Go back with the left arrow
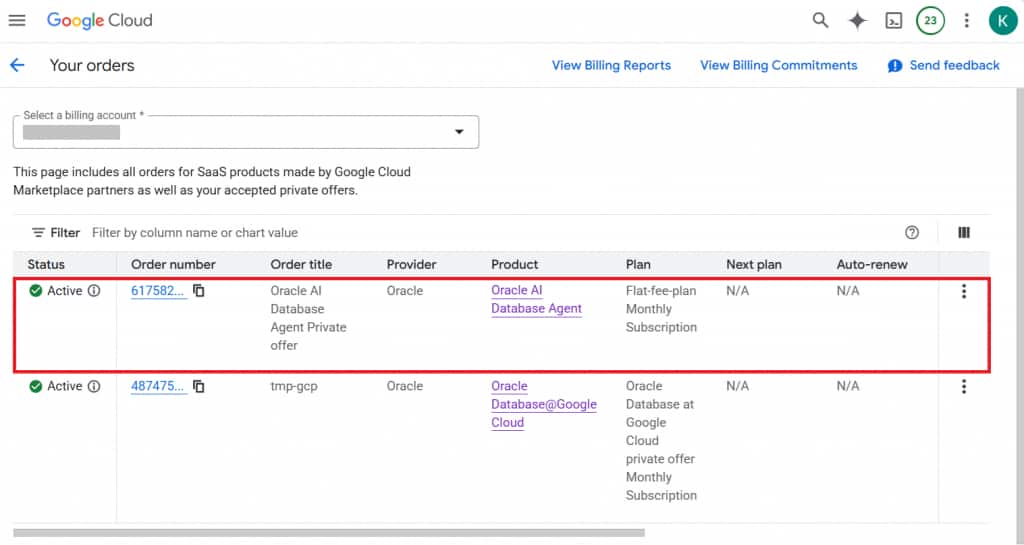Screen dimensions: 1024x545 (x=17, y=65)
